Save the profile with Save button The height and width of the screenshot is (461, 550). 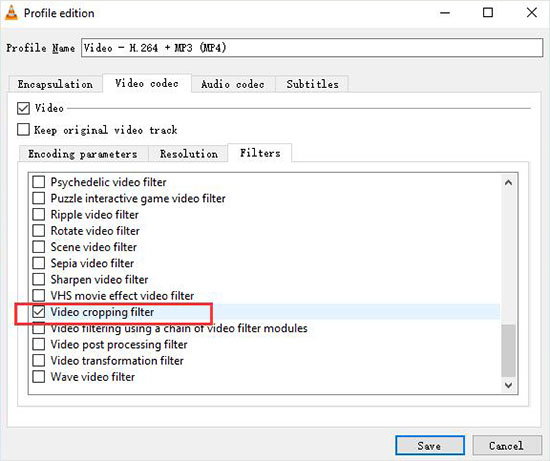point(430,446)
